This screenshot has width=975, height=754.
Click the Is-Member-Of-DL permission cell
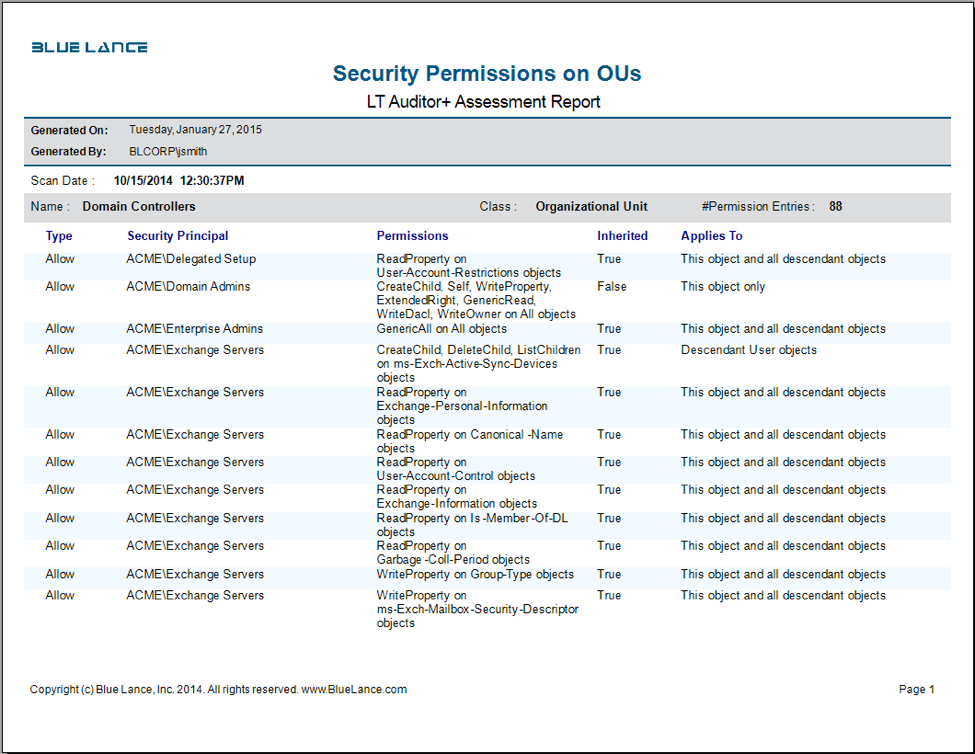coord(473,525)
